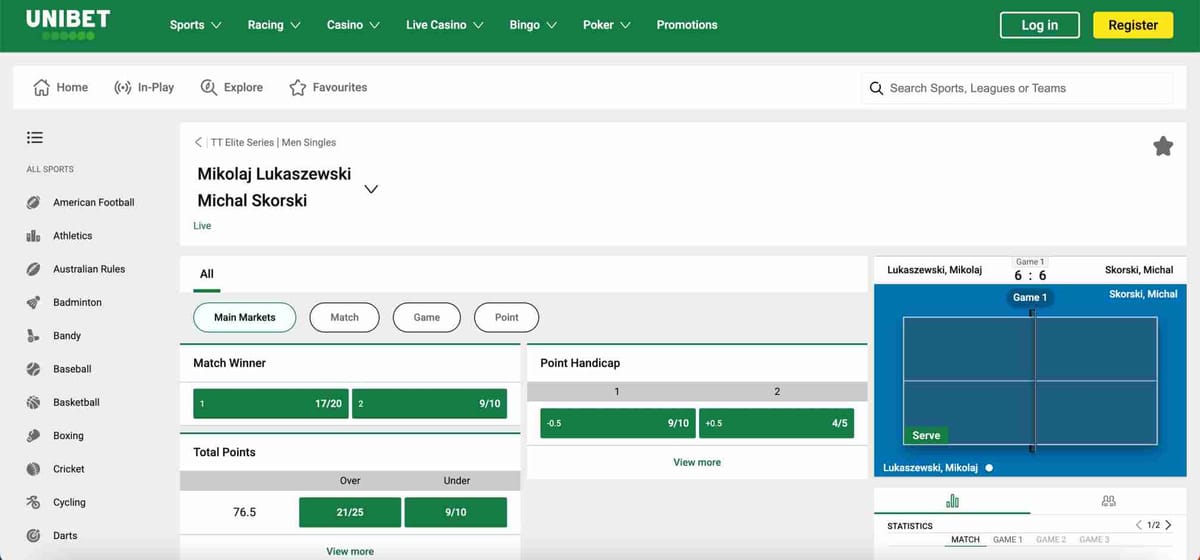Click the Search Sports, Leagues or Teams field
Viewport: 1200px width, 560px height.
[x=1017, y=88]
